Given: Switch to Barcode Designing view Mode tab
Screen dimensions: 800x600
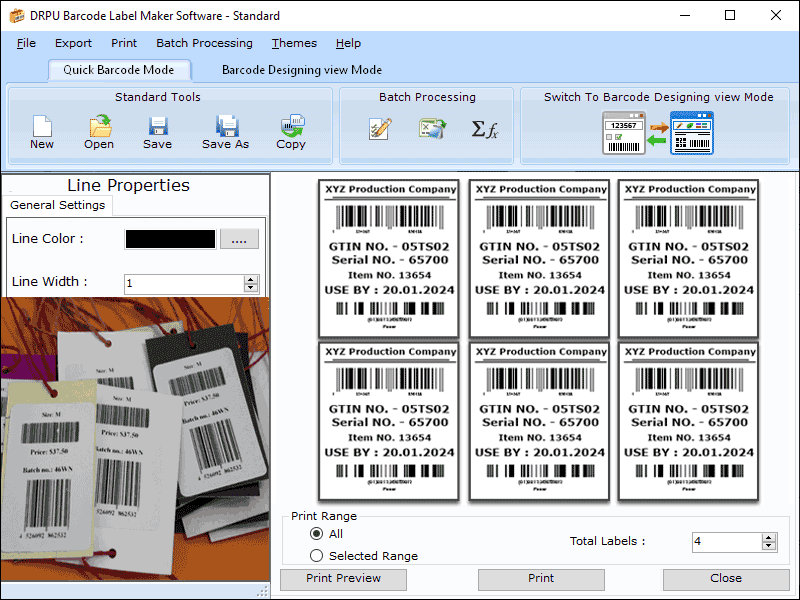Looking at the screenshot, I should pos(302,70).
